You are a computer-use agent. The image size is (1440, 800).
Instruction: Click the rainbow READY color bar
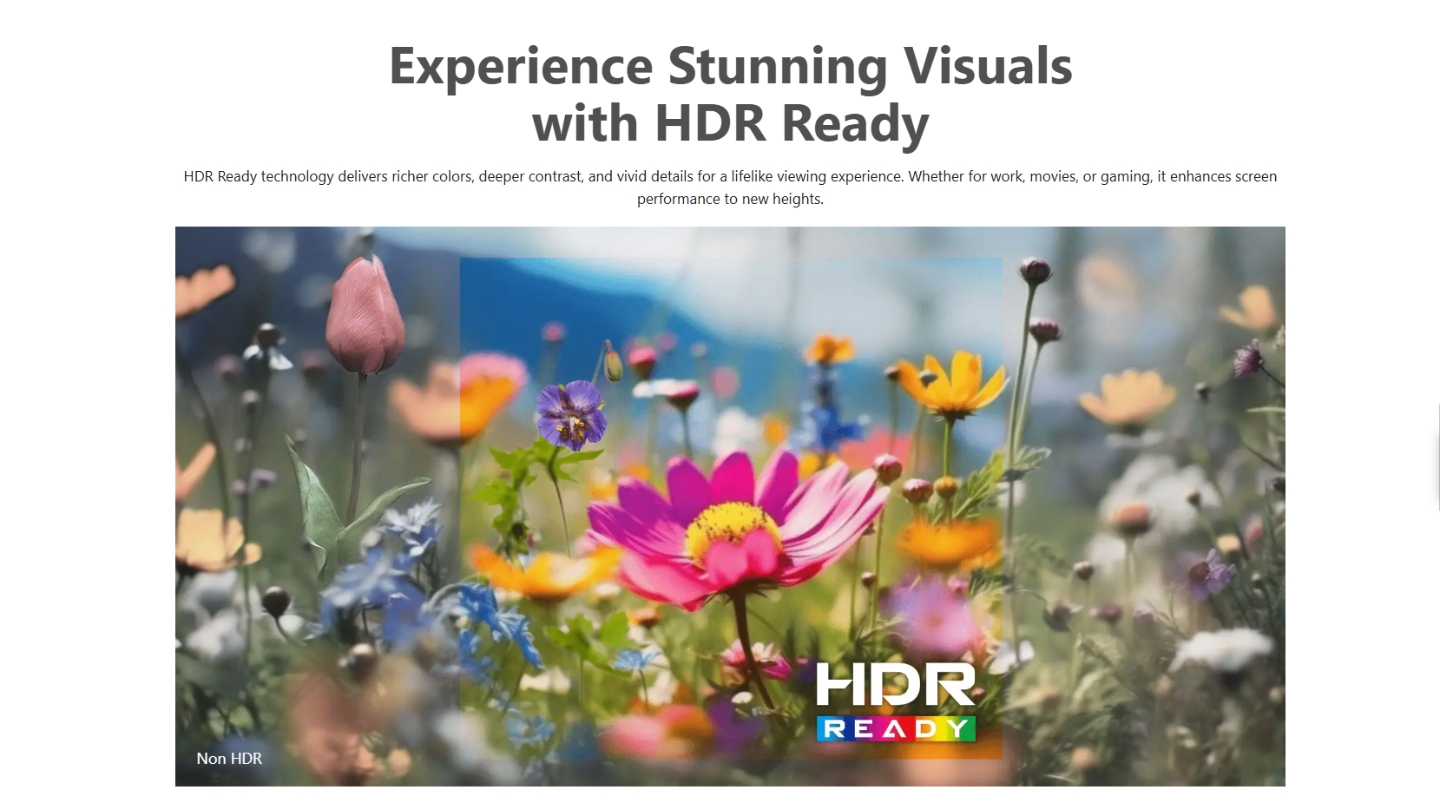(895, 728)
